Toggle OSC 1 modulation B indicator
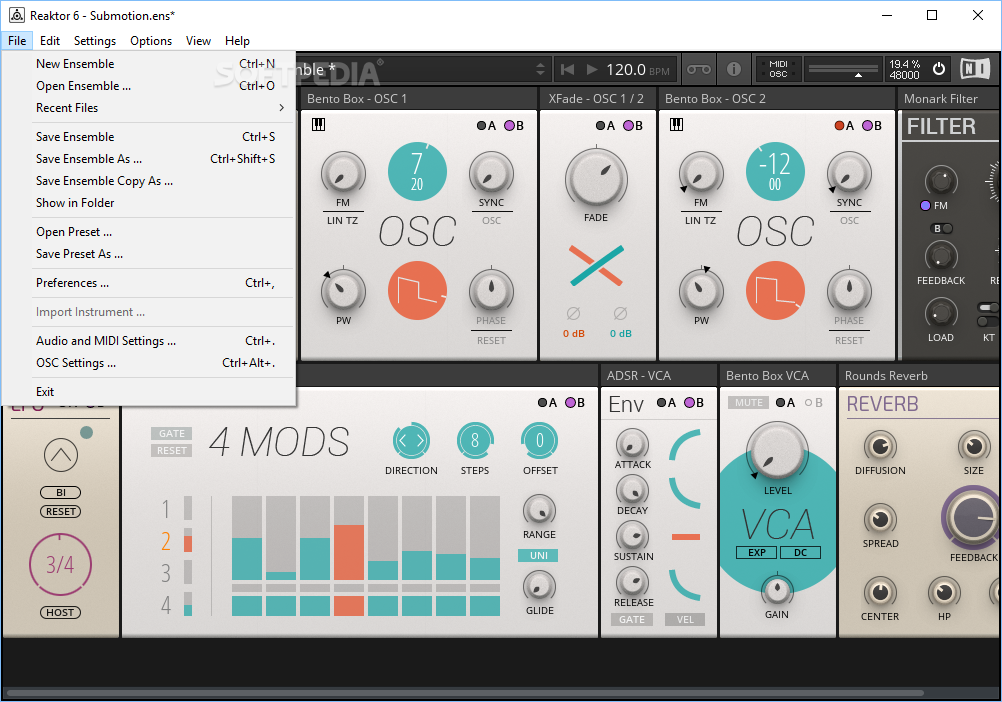The width and height of the screenshot is (1002, 702). coord(514,126)
